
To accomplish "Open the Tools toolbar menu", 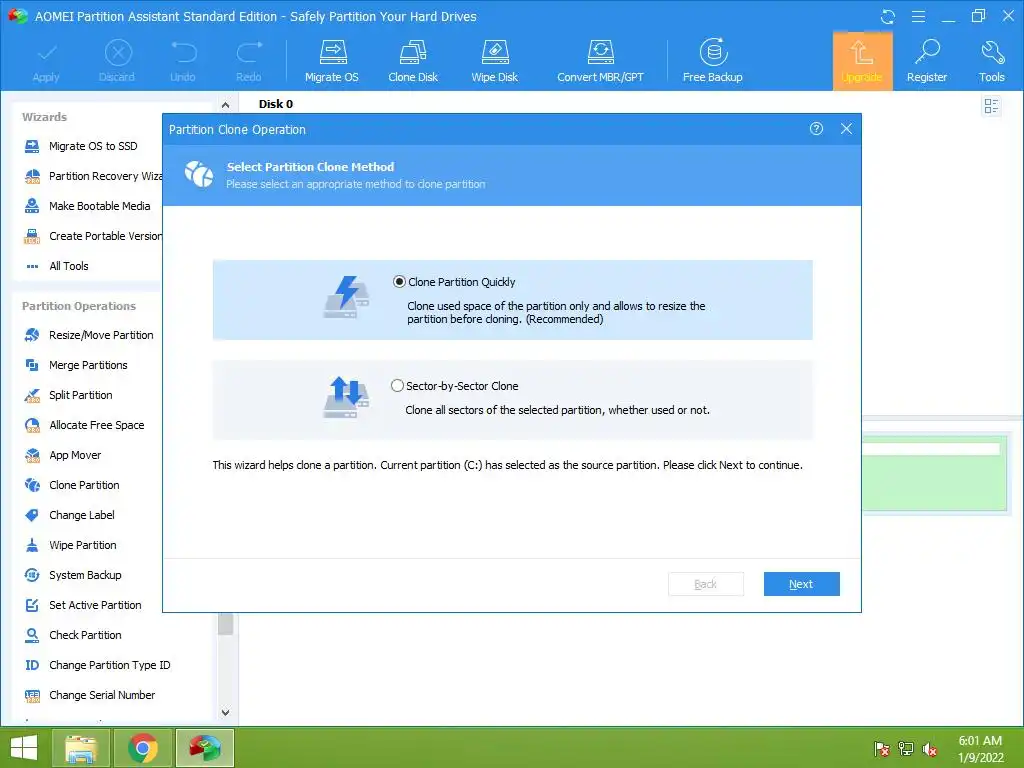I will click(x=991, y=61).
